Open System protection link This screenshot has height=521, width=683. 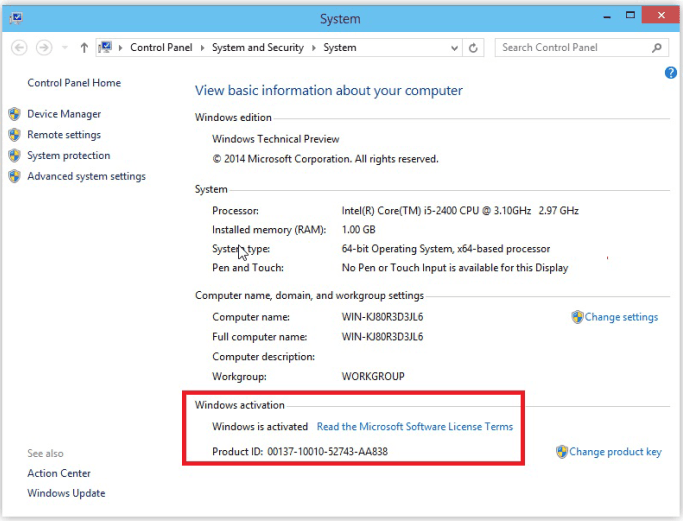pos(69,156)
